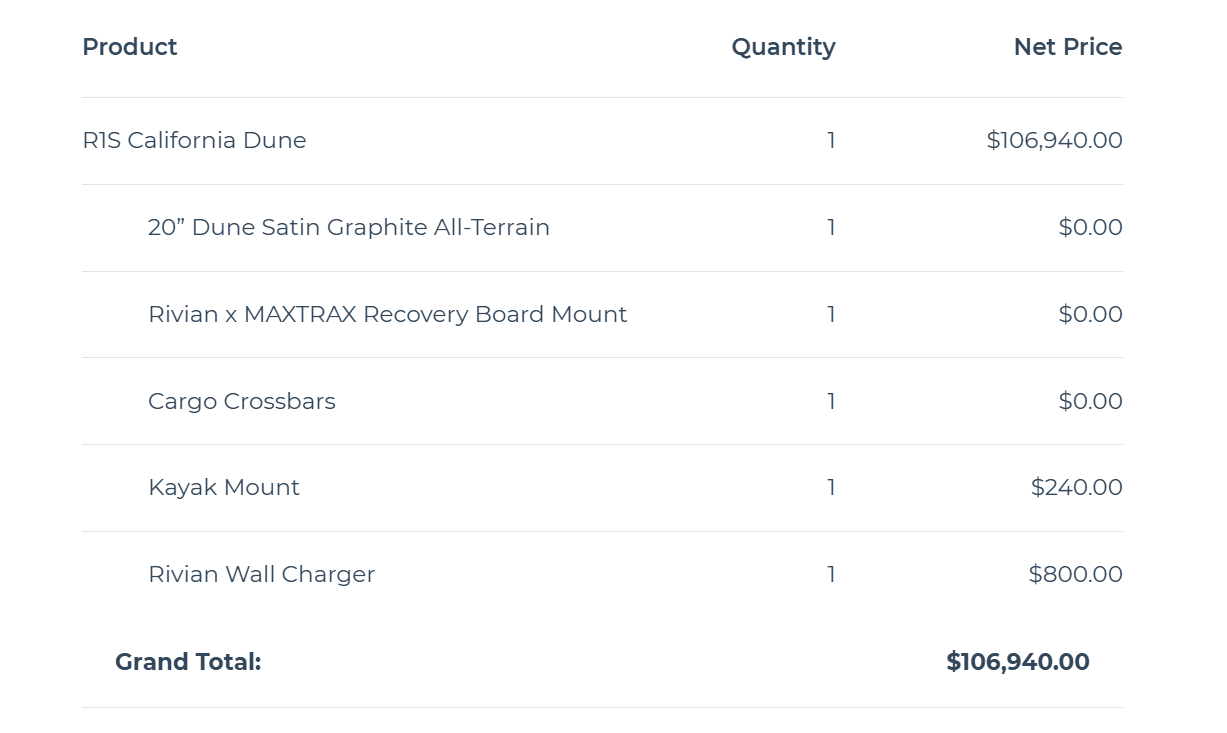Click the Quantity column header
Viewport: 1227px width, 733px height.
(x=783, y=47)
